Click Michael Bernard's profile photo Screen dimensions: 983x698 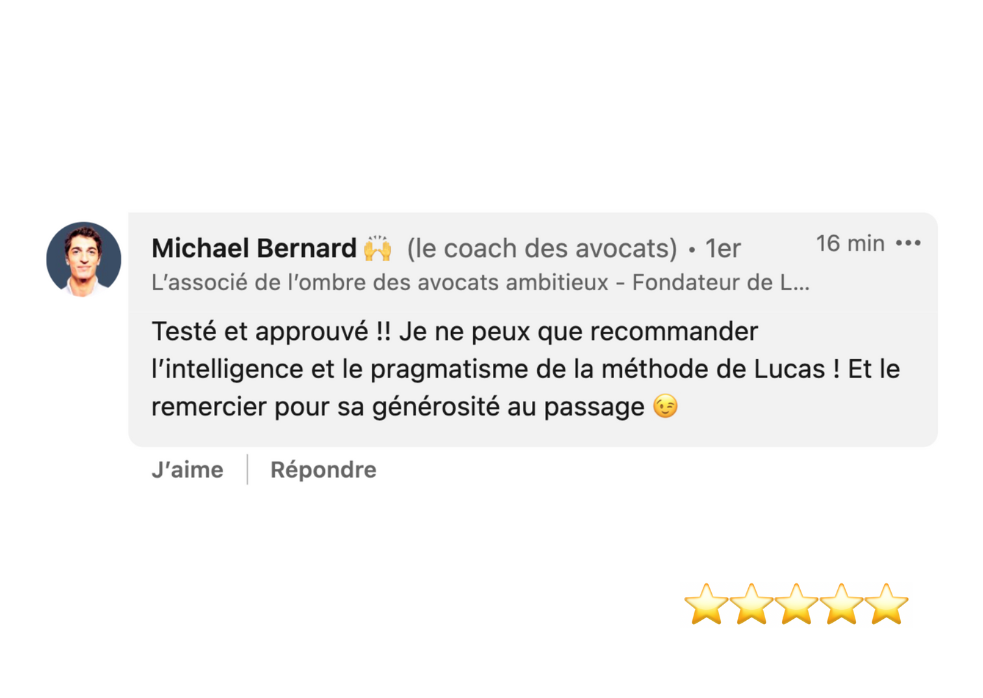coord(84,259)
